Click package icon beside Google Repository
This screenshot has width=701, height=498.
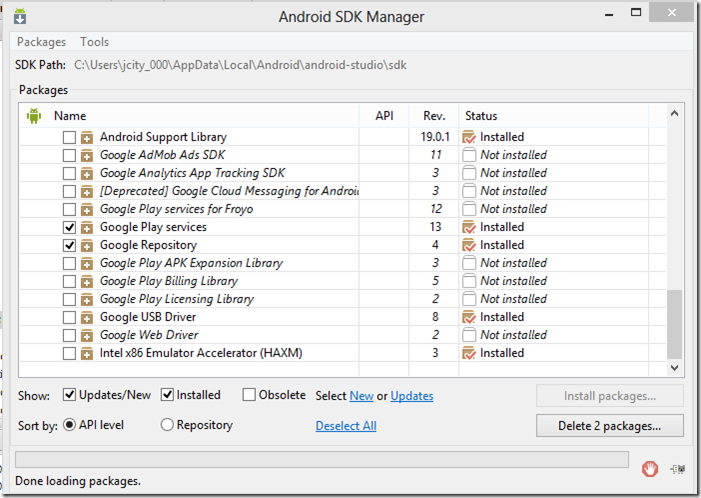point(87,245)
